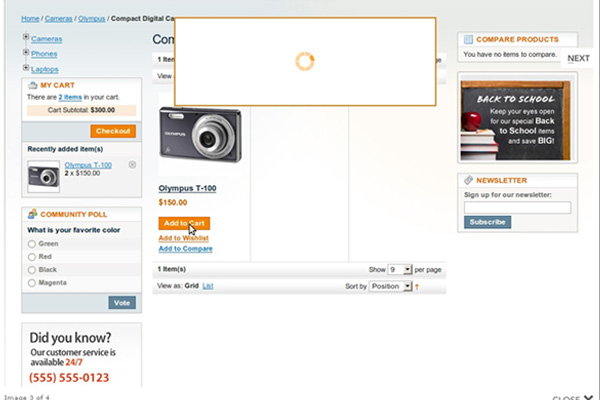Switch to List view link
Screen dimensions: 600x400
(x=208, y=286)
